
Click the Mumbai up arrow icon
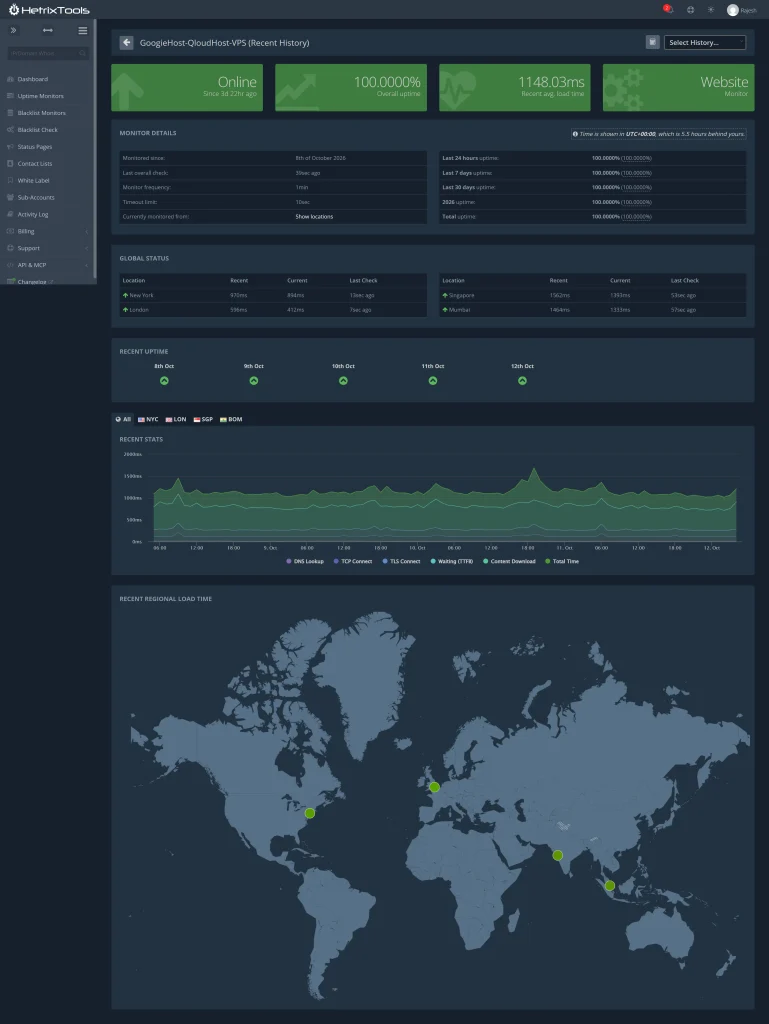tap(445, 310)
